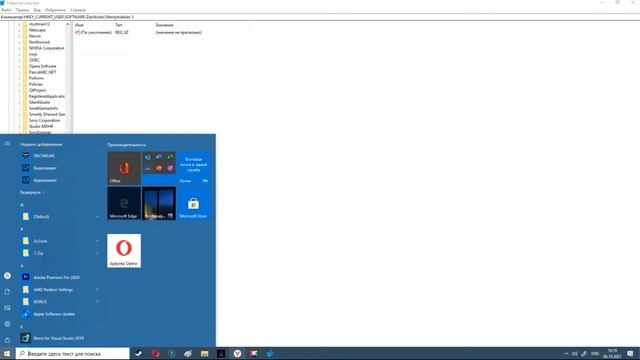Launch Microsoft Edge tile
Viewport: 640px width, 360px height.
(124, 203)
